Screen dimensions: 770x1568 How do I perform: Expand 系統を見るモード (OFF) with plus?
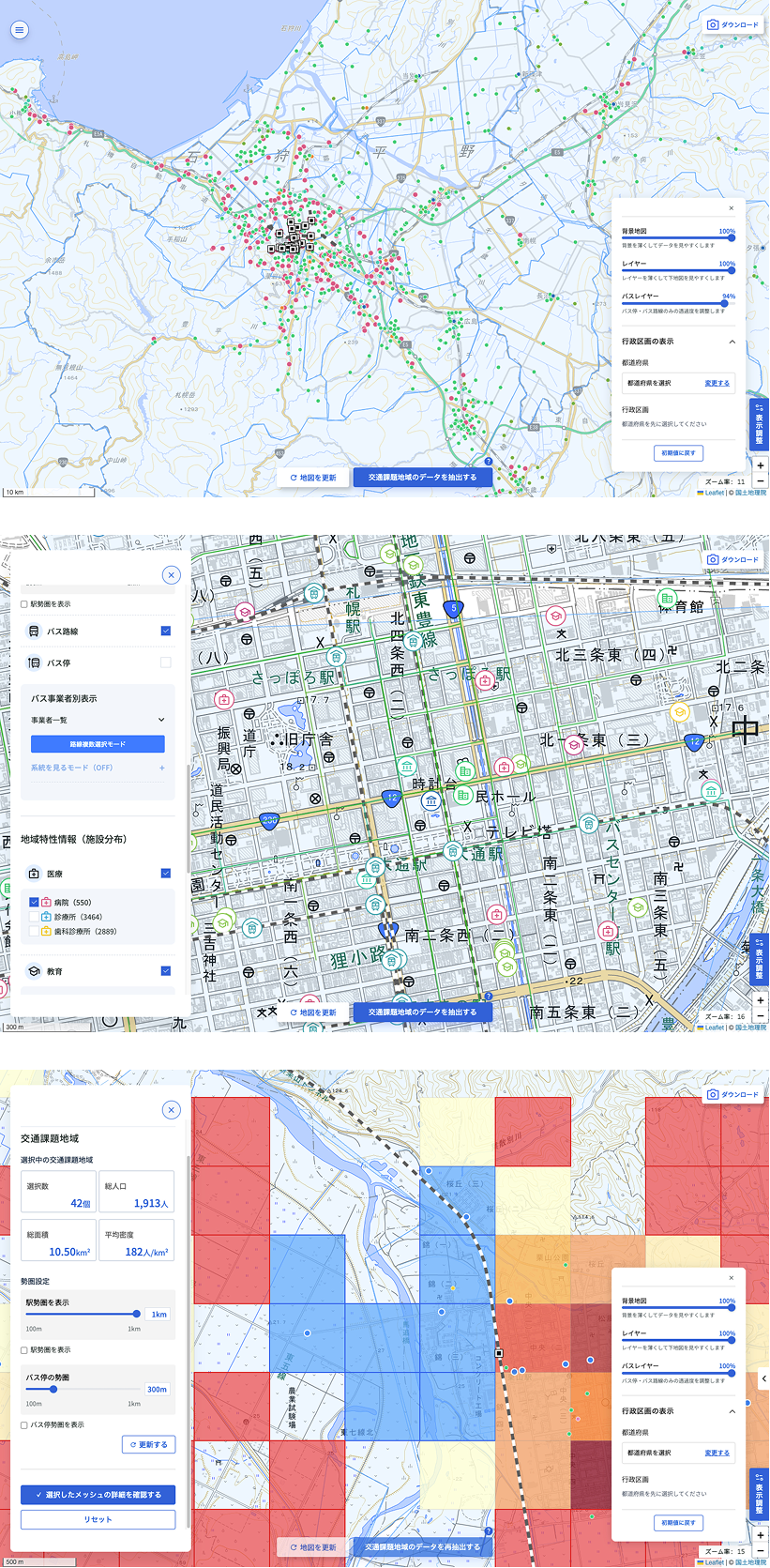tap(162, 768)
